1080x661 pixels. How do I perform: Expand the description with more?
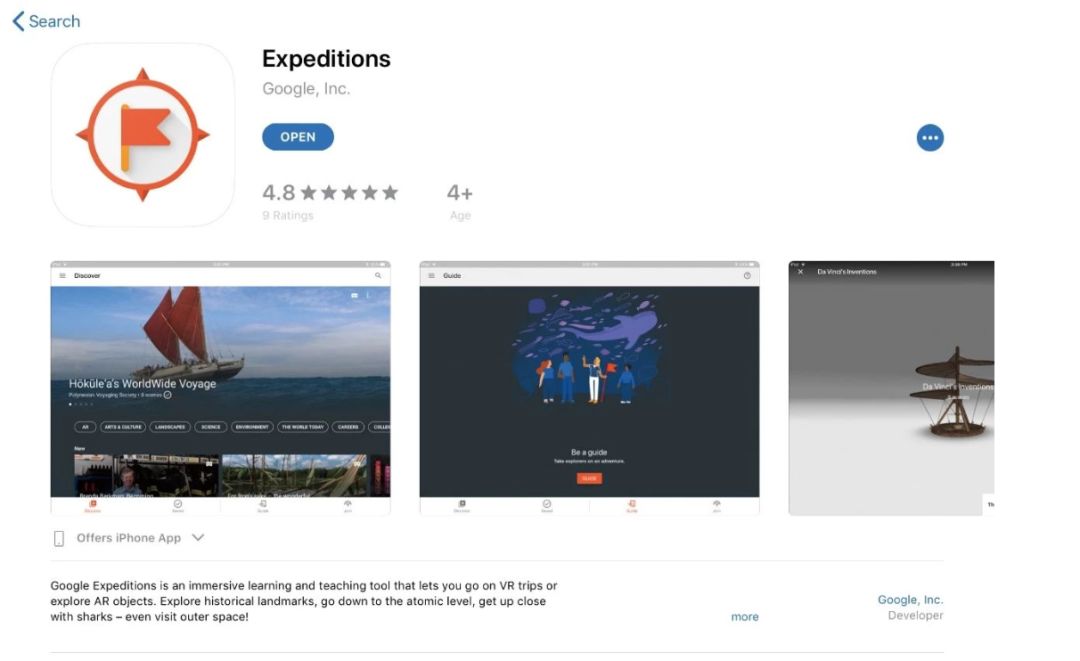pyautogui.click(x=745, y=617)
